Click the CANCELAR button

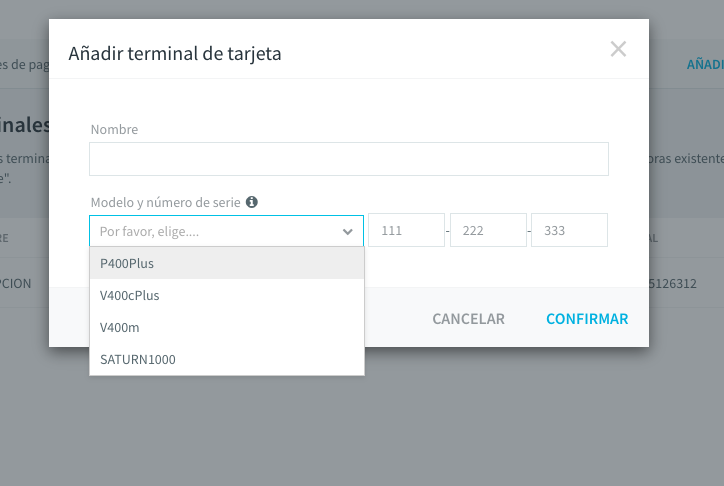pyautogui.click(x=468, y=319)
